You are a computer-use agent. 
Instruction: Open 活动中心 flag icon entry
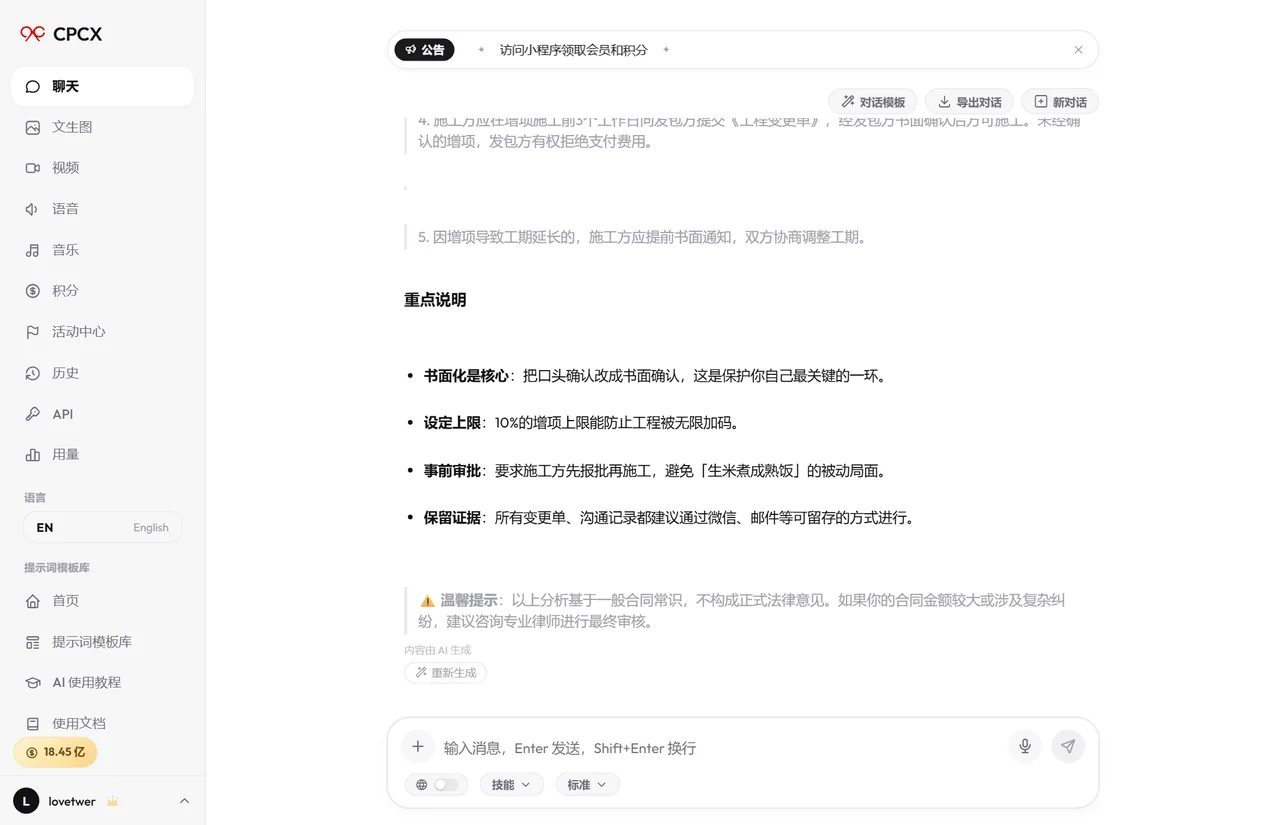point(102,332)
